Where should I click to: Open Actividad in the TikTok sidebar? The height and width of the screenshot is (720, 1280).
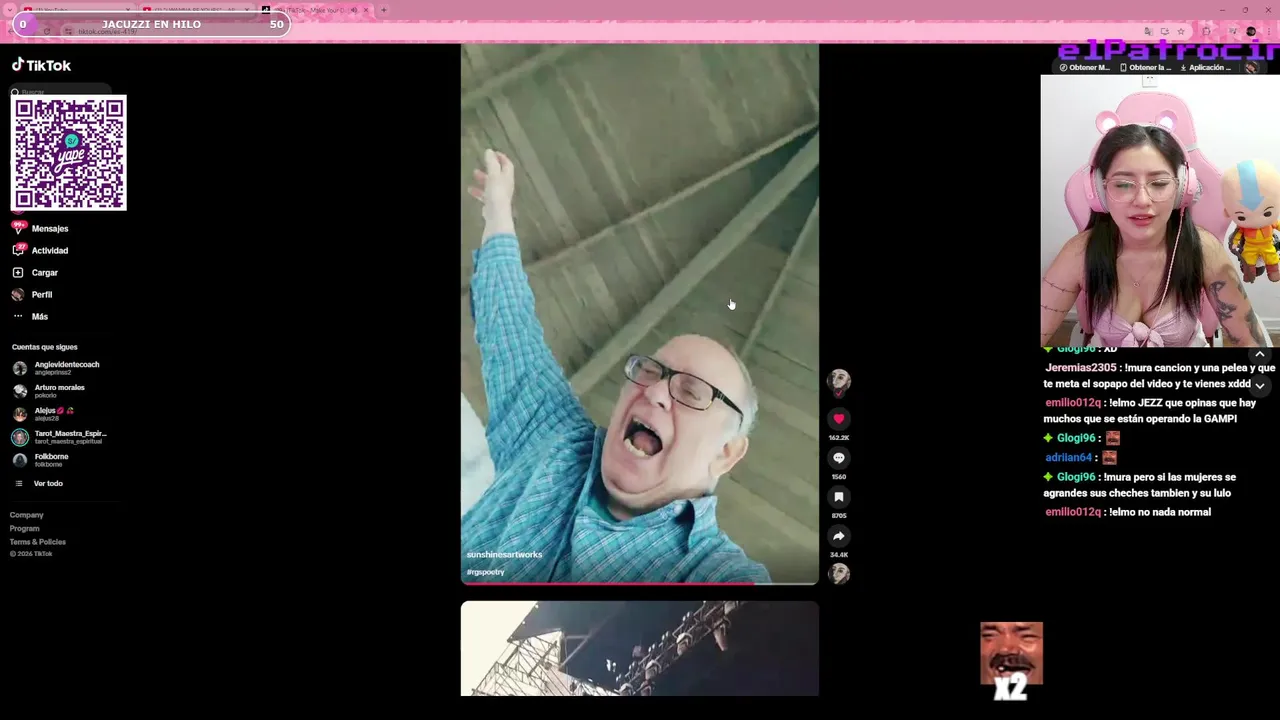(x=50, y=251)
